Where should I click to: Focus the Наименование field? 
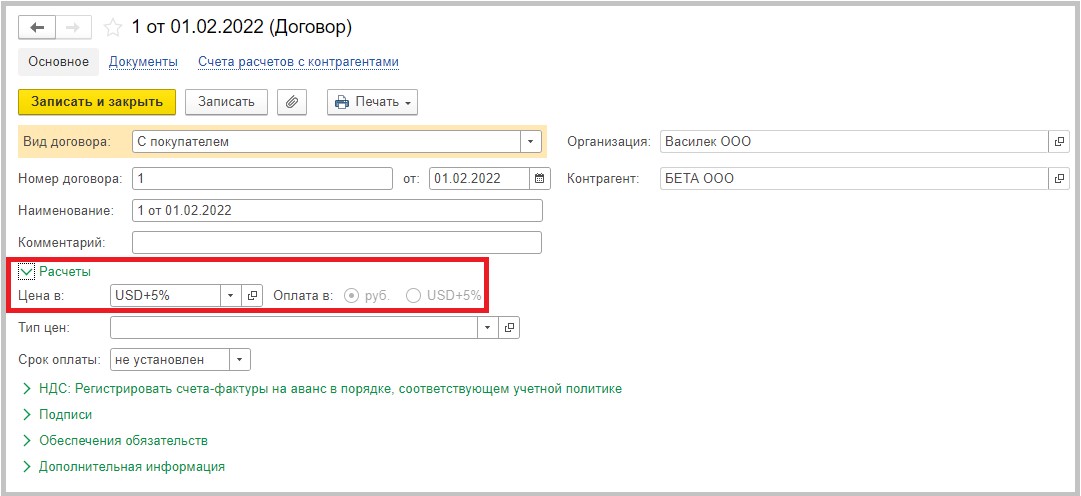tap(337, 210)
